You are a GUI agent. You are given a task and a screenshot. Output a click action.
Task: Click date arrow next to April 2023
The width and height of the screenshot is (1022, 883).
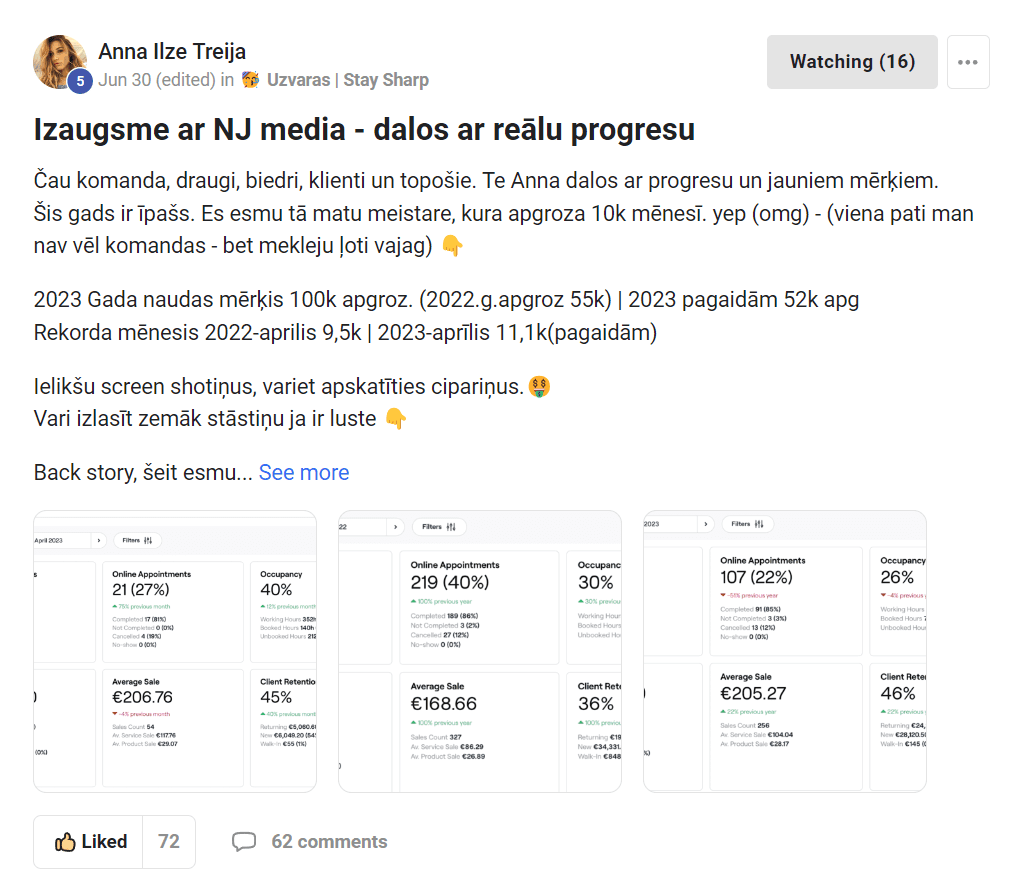pyautogui.click(x=98, y=540)
